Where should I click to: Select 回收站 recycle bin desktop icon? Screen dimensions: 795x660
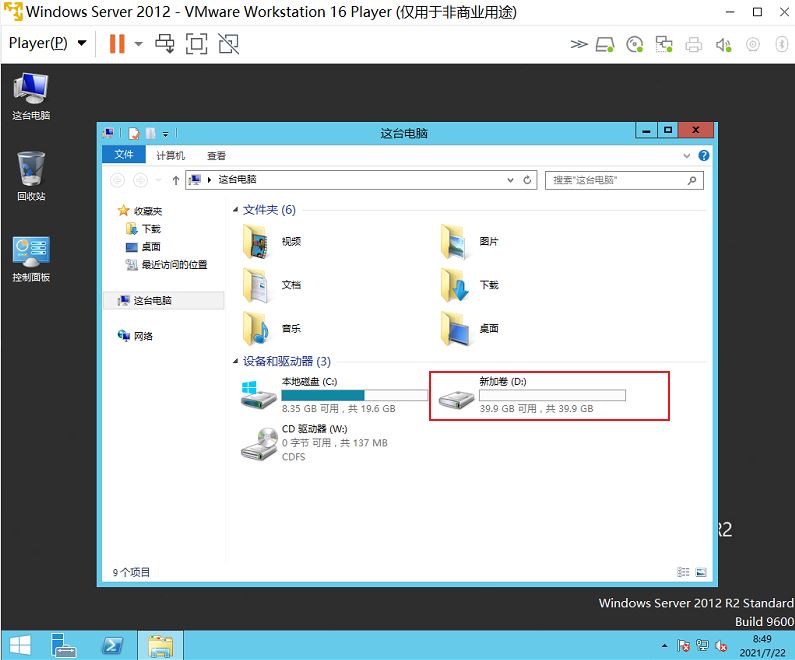tap(31, 176)
